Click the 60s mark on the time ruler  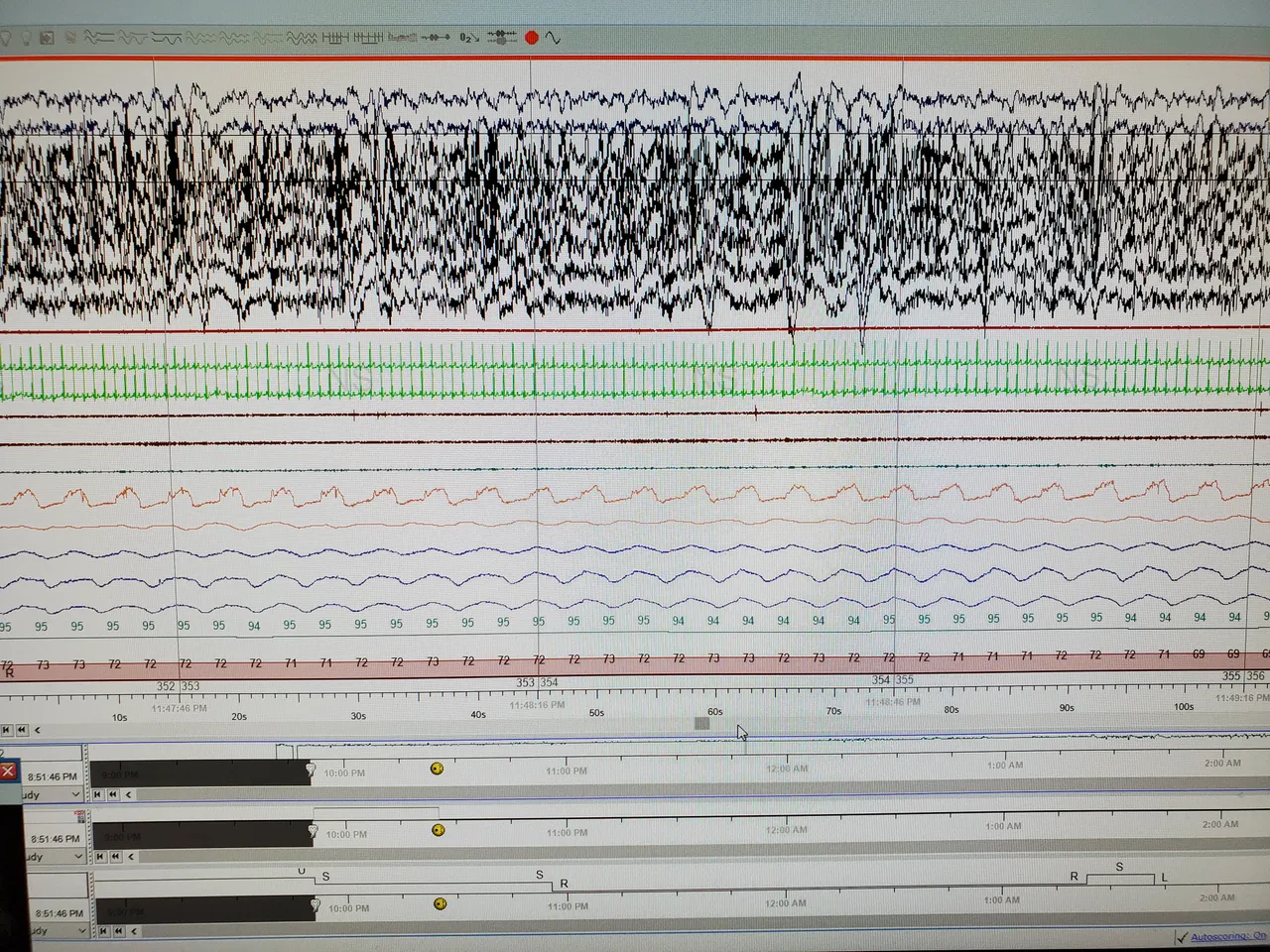[x=715, y=712]
